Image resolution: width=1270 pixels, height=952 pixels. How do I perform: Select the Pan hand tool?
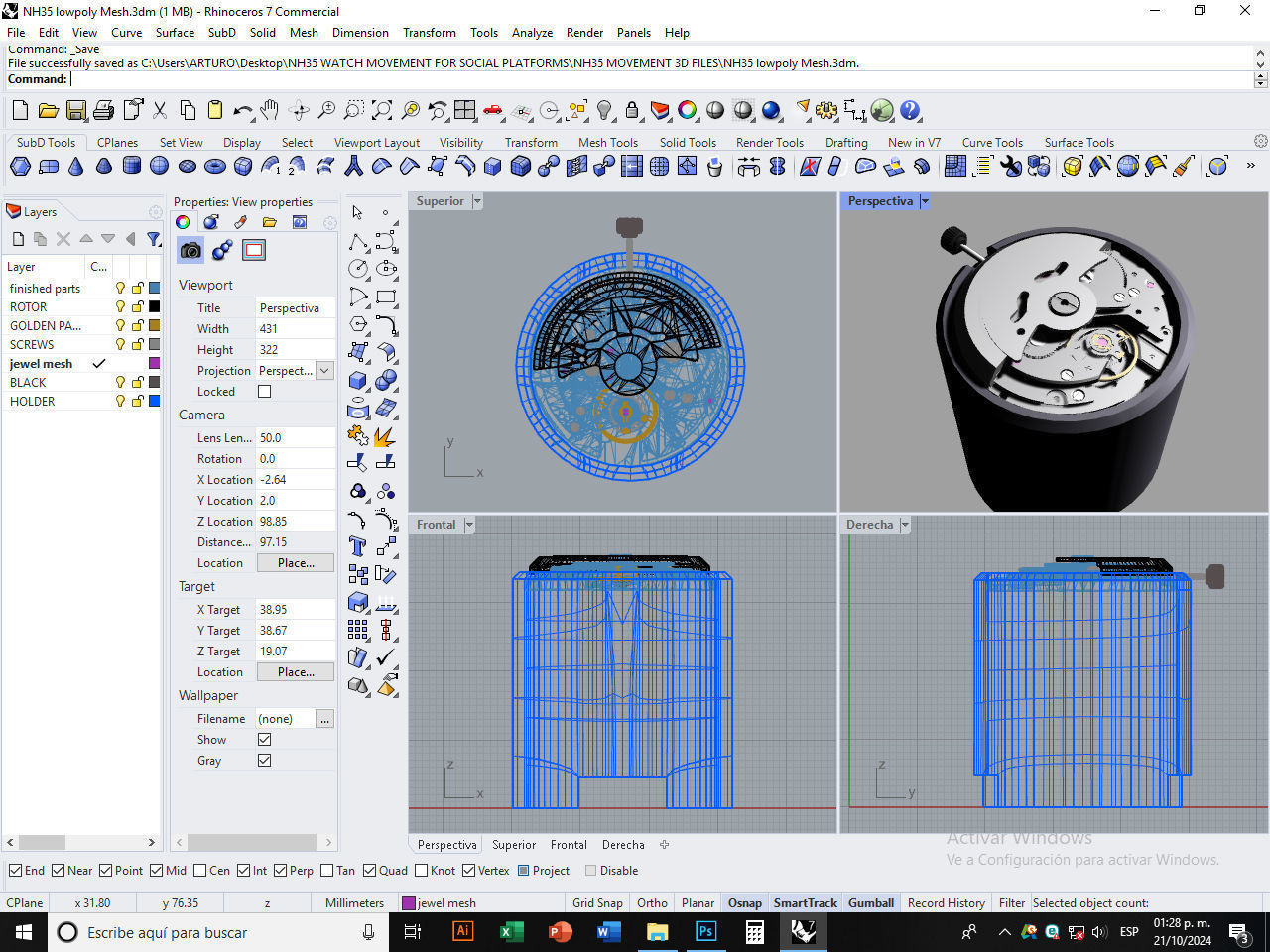[x=270, y=110]
